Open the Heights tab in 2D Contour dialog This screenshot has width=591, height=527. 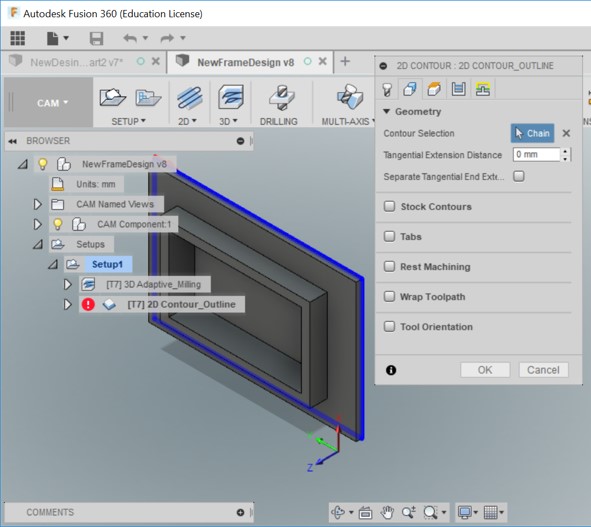(x=434, y=89)
